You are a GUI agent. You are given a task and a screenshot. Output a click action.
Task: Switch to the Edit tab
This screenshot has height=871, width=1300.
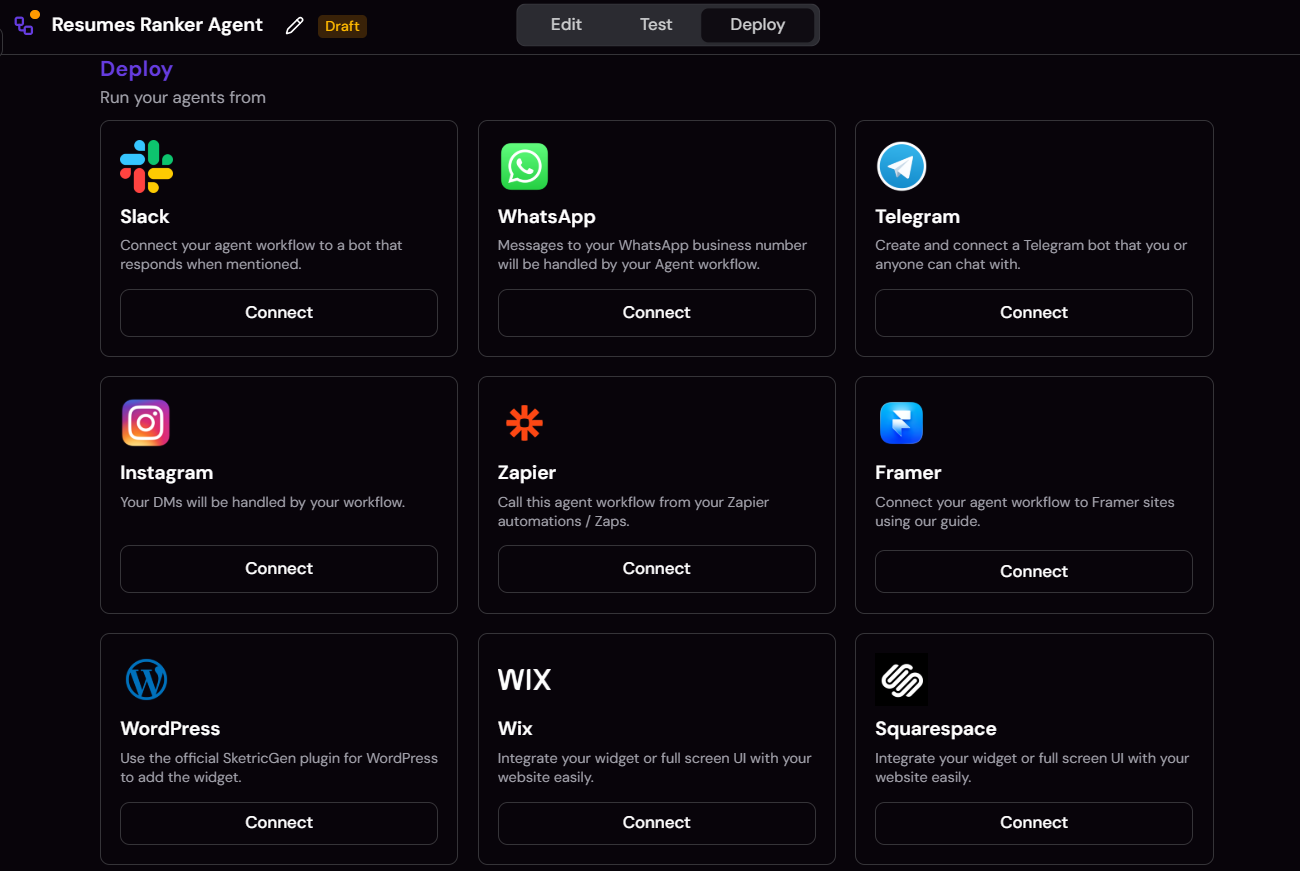566,25
